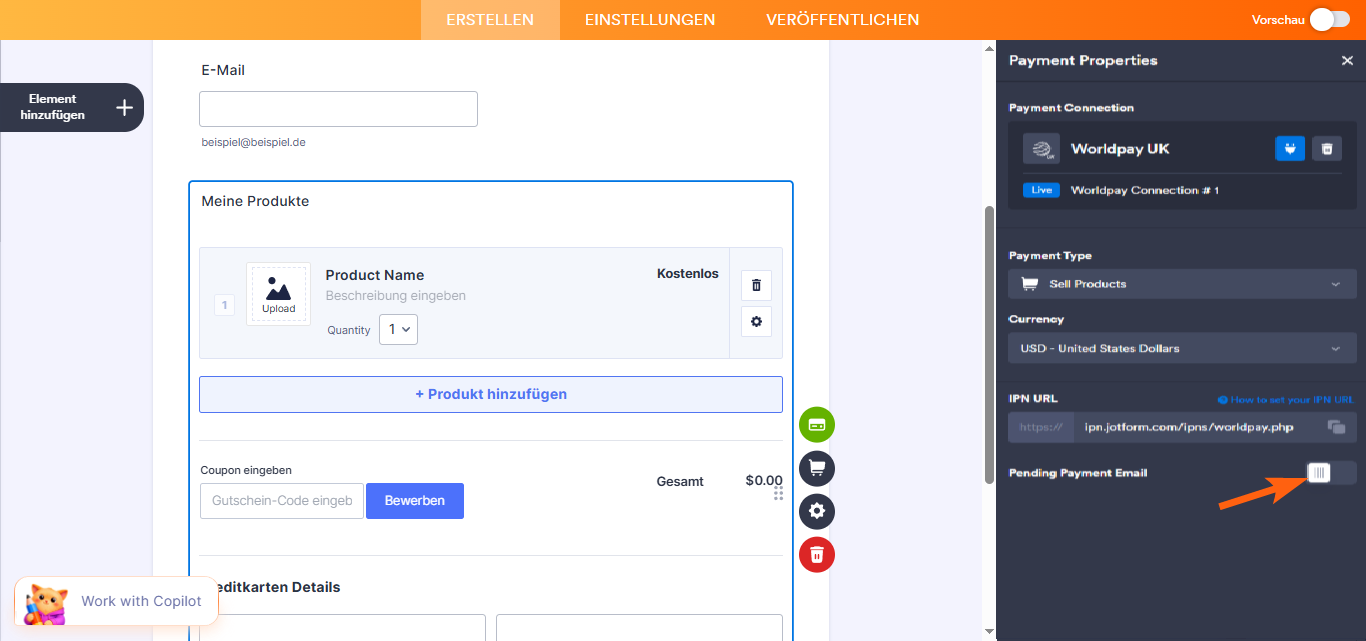The image size is (1366, 641).
Task: Open Product Name settings via gear icon
Action: (x=756, y=321)
